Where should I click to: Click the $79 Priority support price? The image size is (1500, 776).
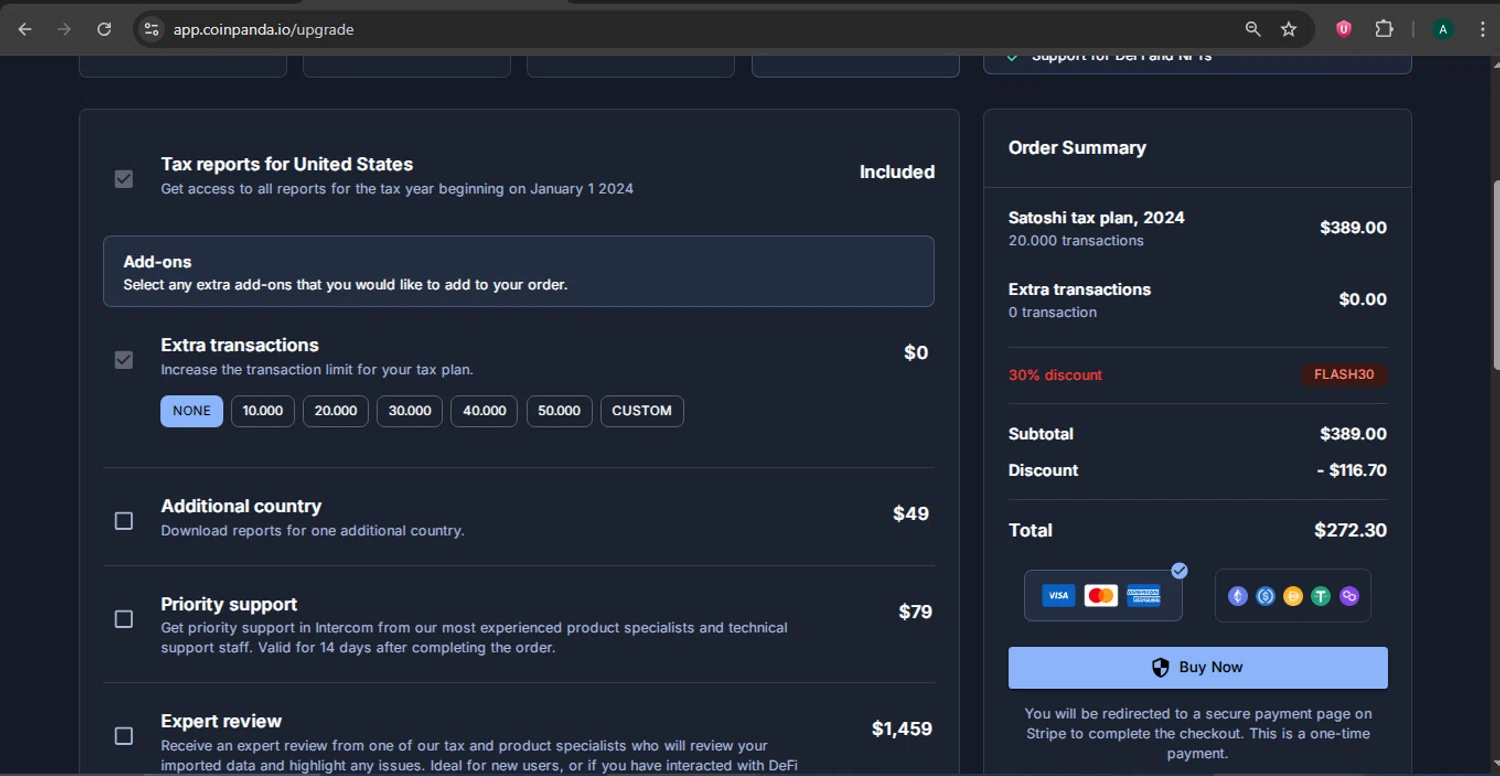(x=915, y=612)
